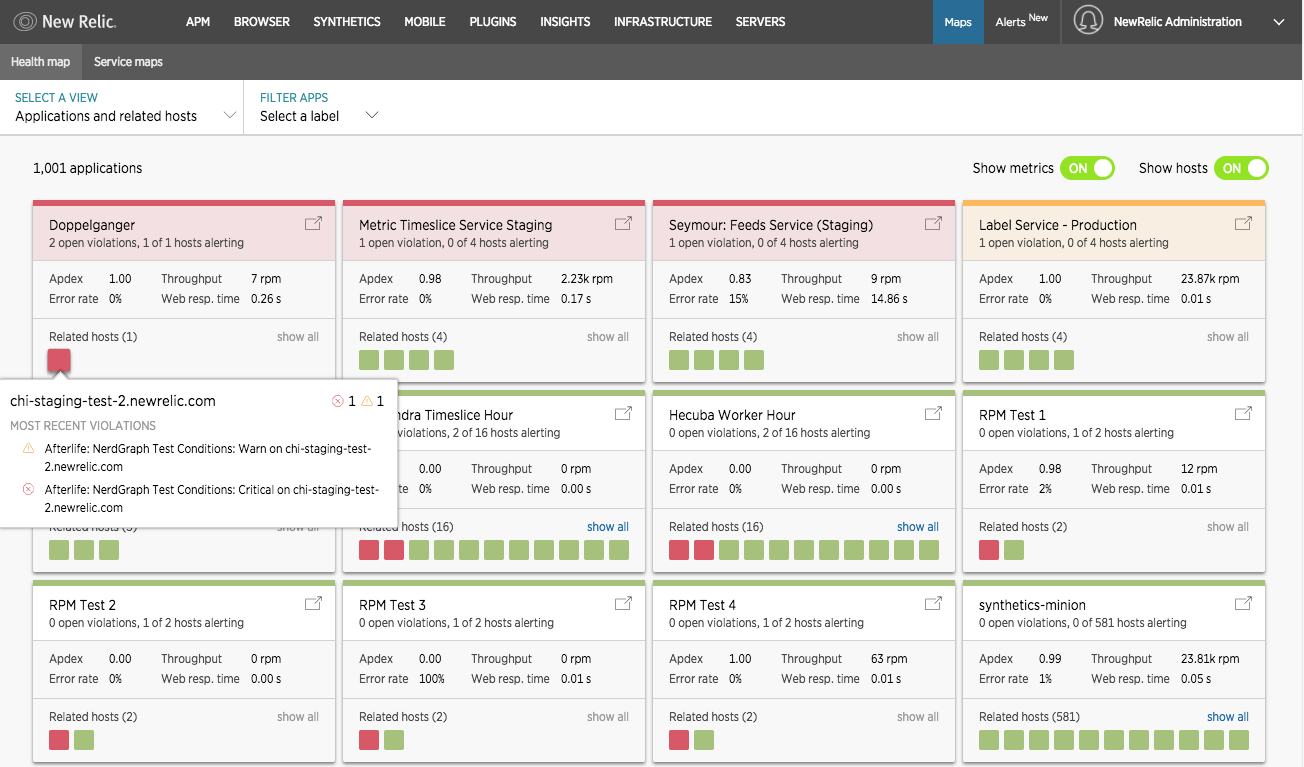Click Seymour: Feeds Service (Staging) title
This screenshot has height=767, width=1304.
tap(771, 225)
